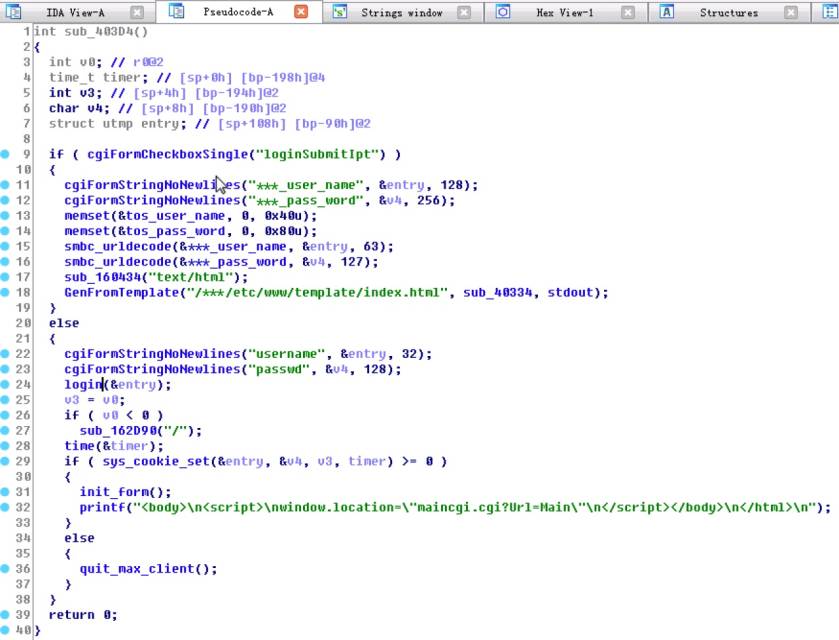Click time(&timer) call on line 28
Image resolution: width=839 pixels, height=640 pixels.
click(113, 446)
